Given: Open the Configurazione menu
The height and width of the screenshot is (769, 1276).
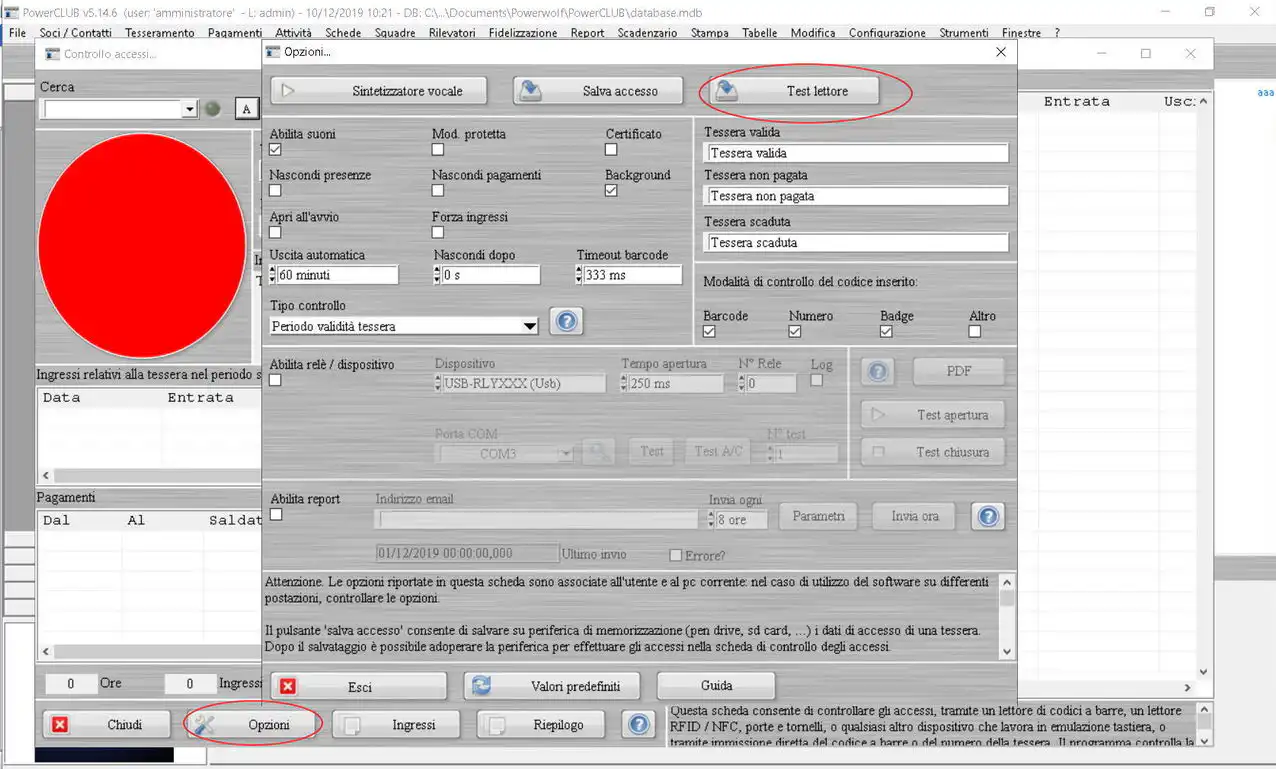Looking at the screenshot, I should coord(887,33).
